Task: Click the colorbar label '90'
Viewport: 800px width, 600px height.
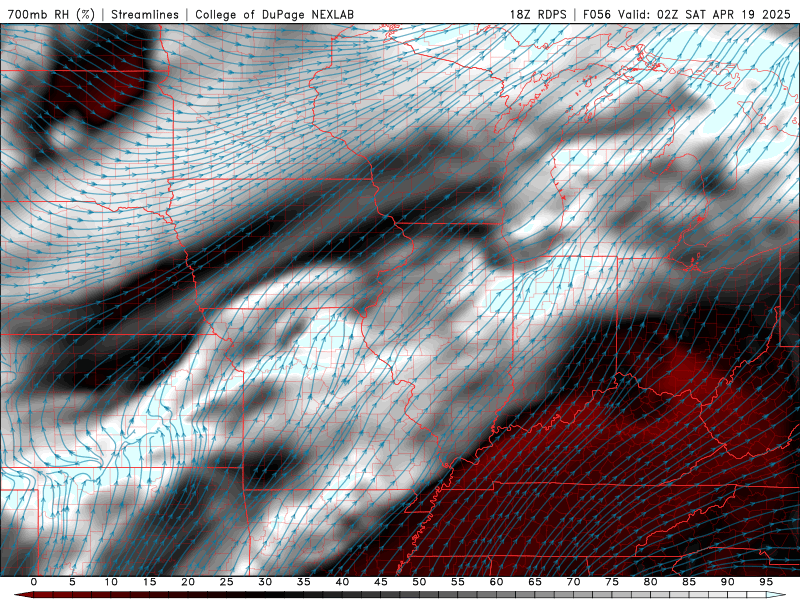Action: point(728,582)
